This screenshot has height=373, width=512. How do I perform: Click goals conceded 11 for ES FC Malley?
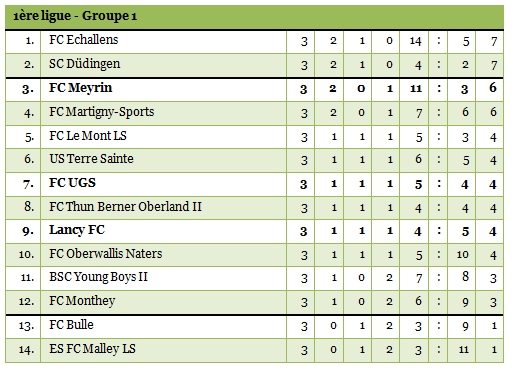coord(464,350)
